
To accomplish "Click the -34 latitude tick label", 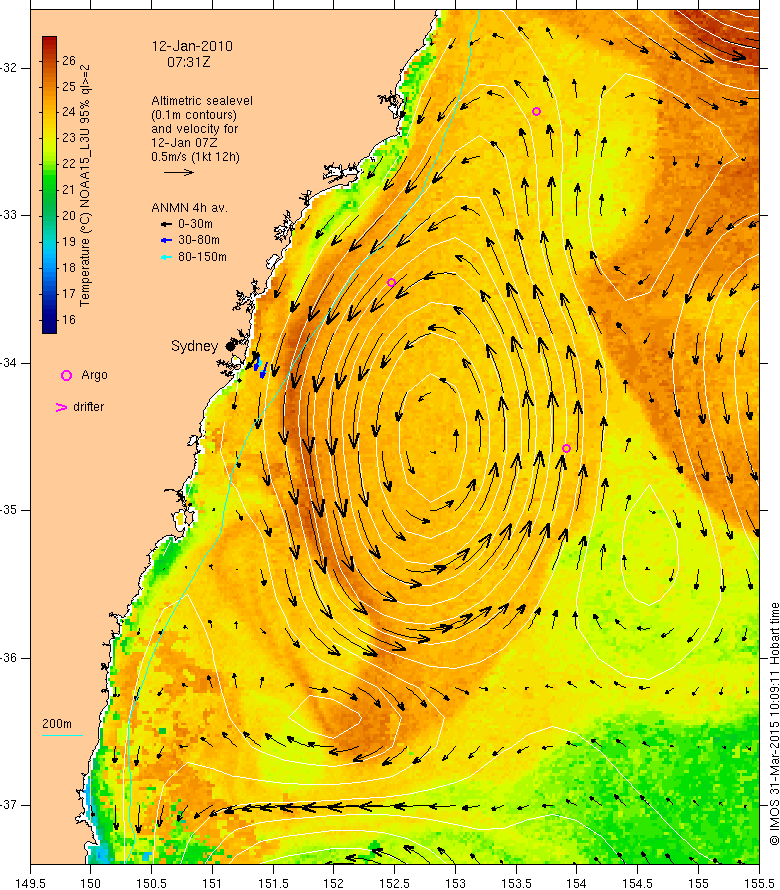I will [8, 363].
